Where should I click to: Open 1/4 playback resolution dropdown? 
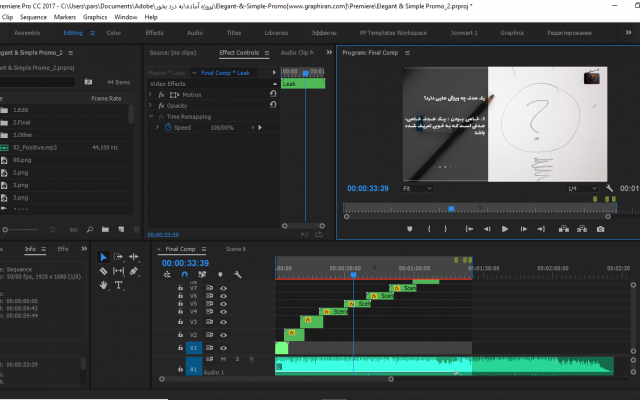tap(582, 188)
